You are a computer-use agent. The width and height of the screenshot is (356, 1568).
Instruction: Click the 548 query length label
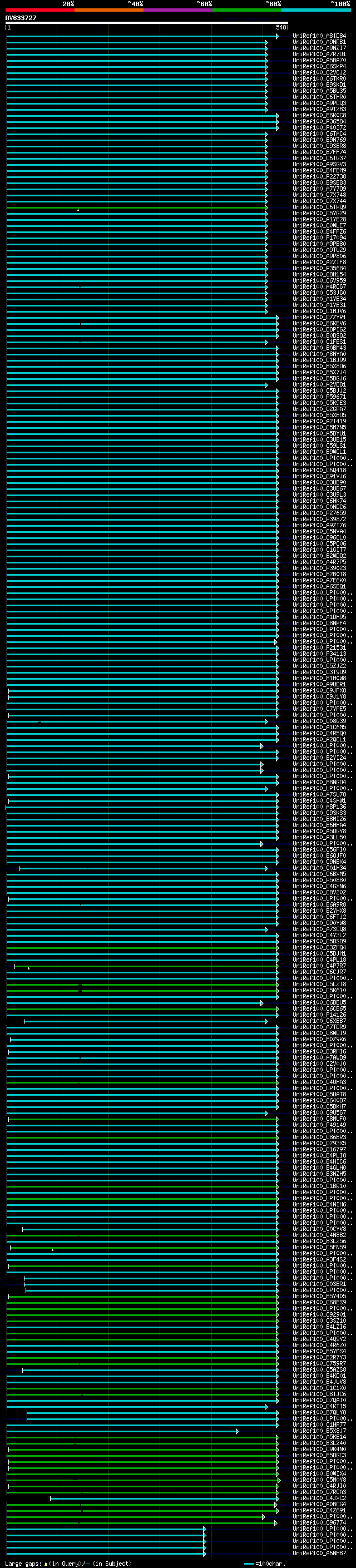280,27
